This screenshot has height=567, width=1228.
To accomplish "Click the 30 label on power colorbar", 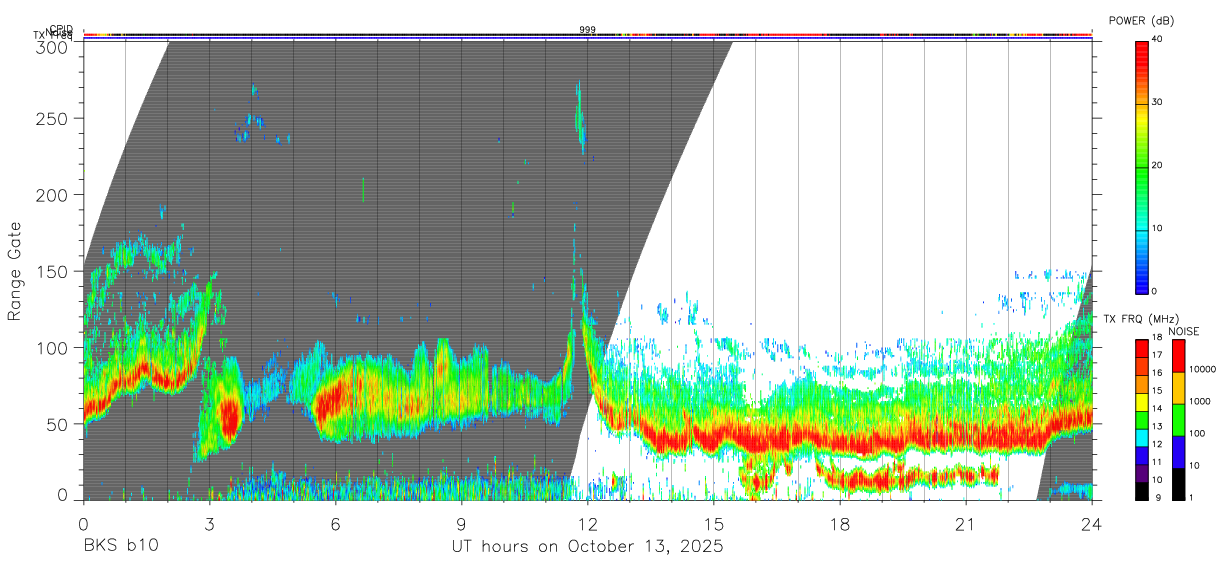I will coord(1157,102).
